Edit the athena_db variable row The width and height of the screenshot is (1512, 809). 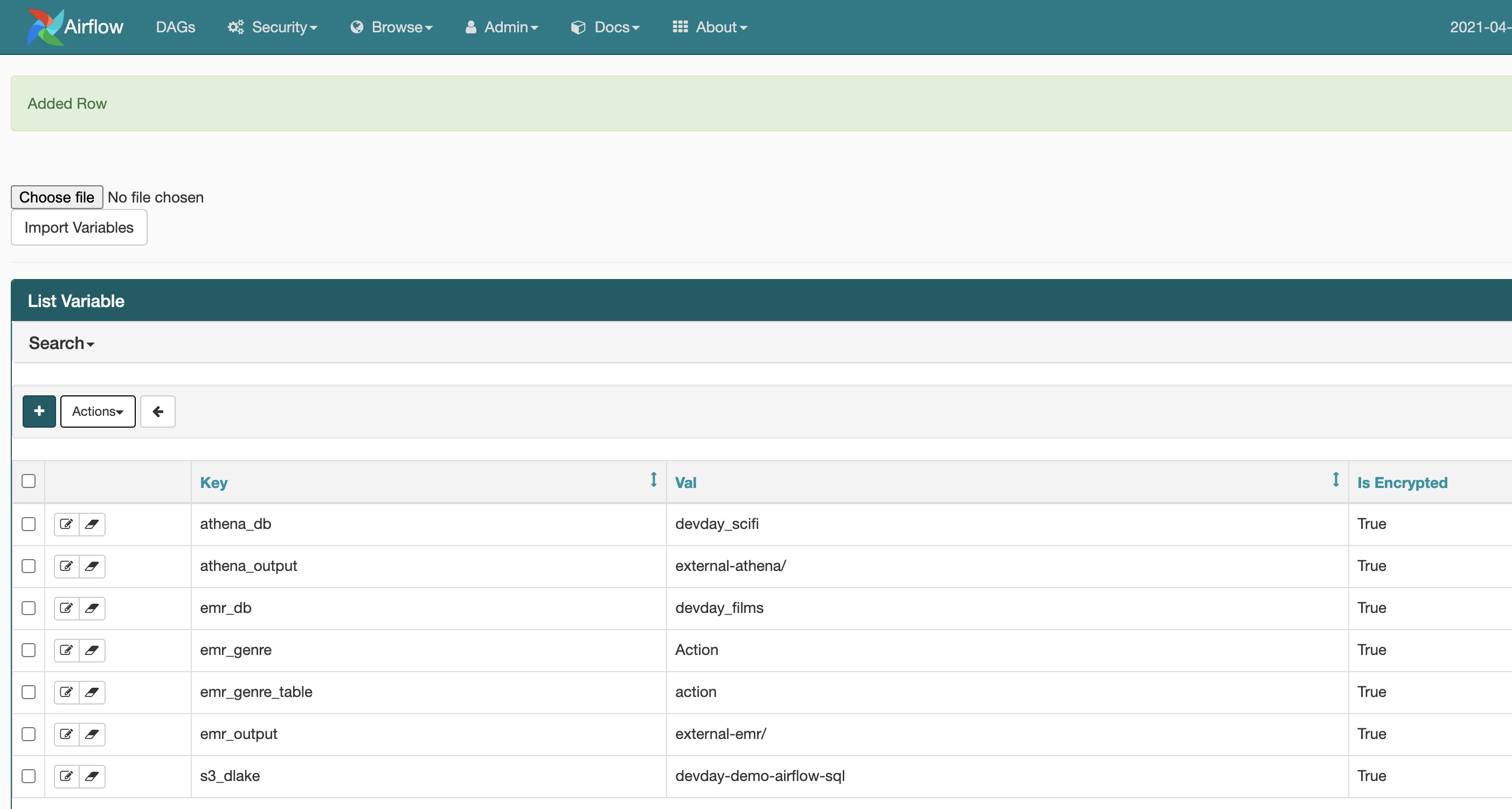(x=66, y=524)
